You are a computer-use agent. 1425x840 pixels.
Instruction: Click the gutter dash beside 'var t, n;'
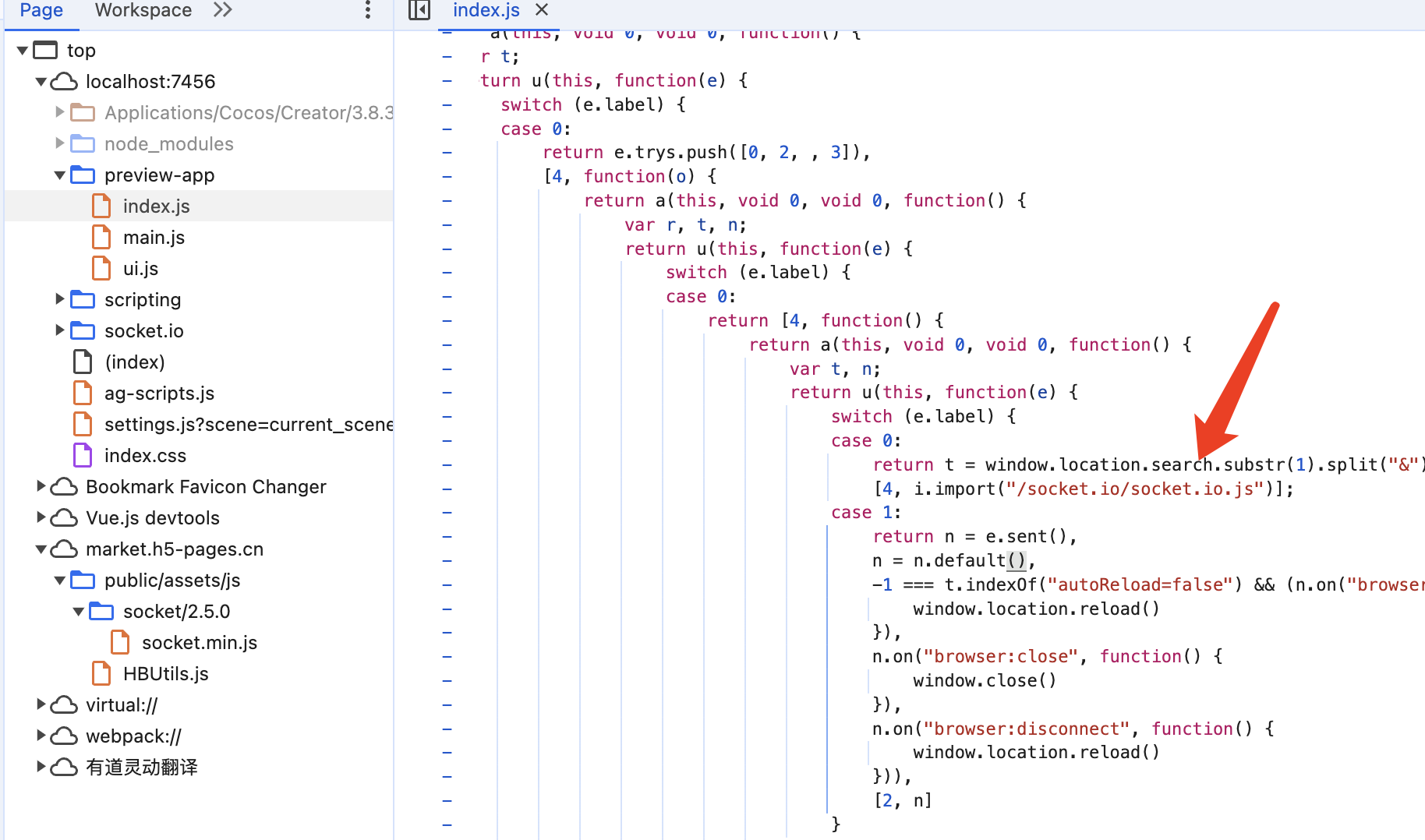tap(447, 369)
